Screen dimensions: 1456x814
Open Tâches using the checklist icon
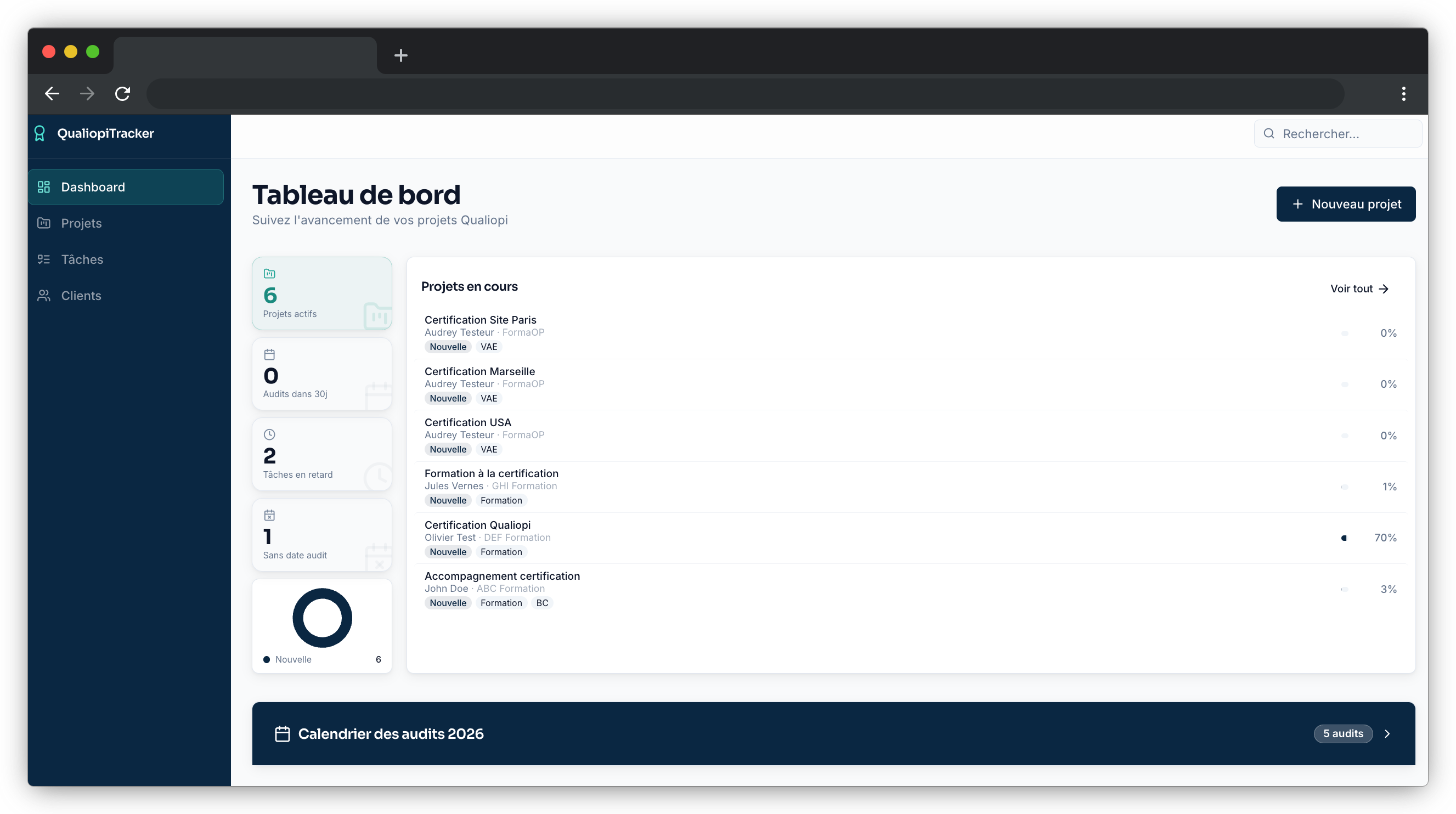coord(44,259)
